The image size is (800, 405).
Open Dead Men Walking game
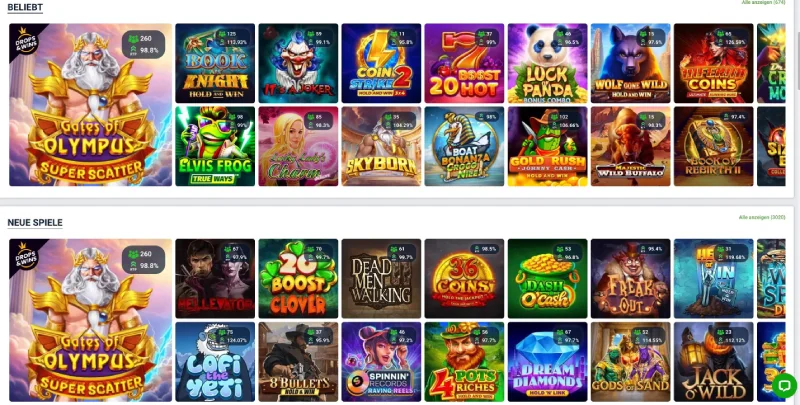coord(381,279)
